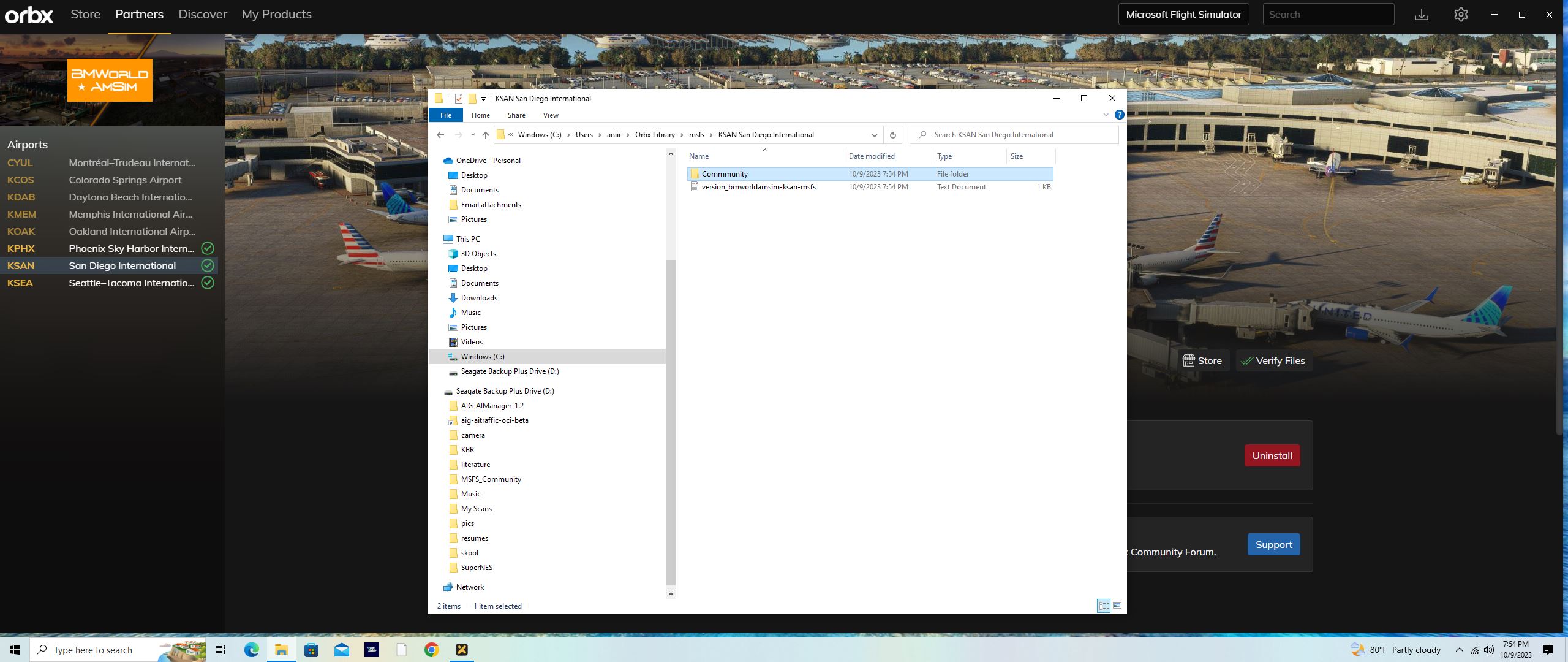Open the View ribbon tab
Image resolution: width=1568 pixels, height=662 pixels.
551,115
